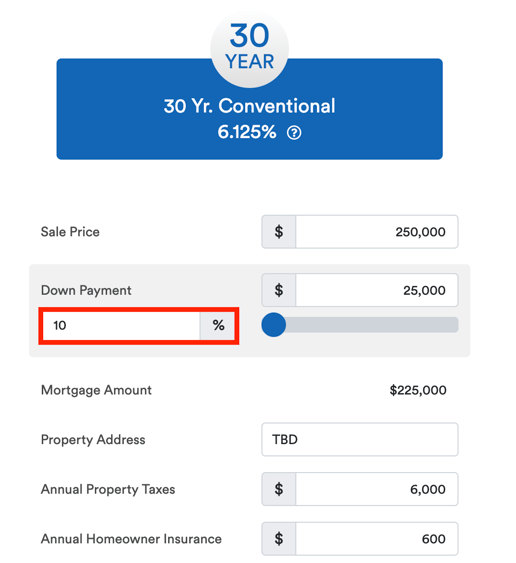Click the middle of the Down Payment slider track
This screenshot has width=516, height=563.
point(360,325)
